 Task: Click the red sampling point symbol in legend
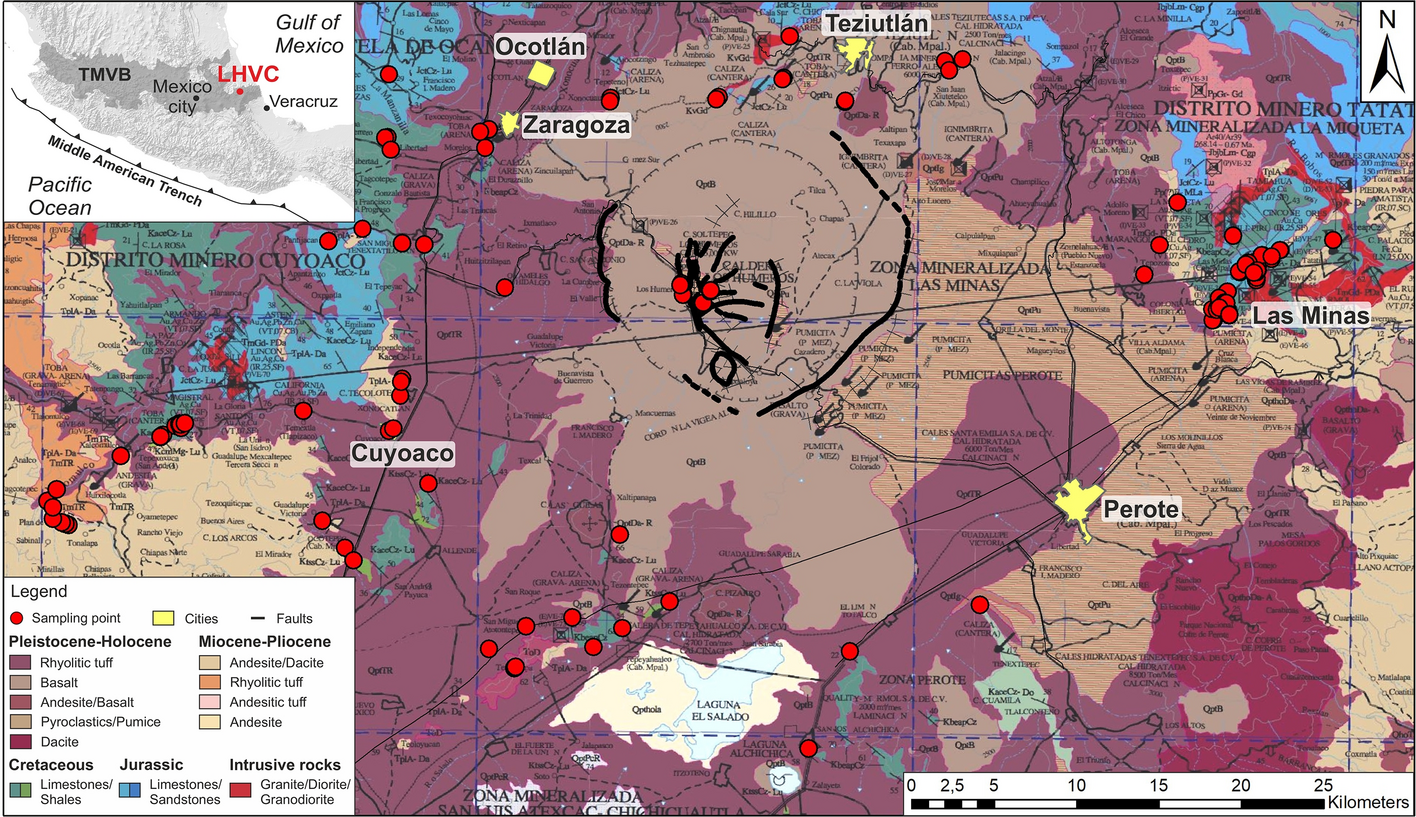(18, 619)
